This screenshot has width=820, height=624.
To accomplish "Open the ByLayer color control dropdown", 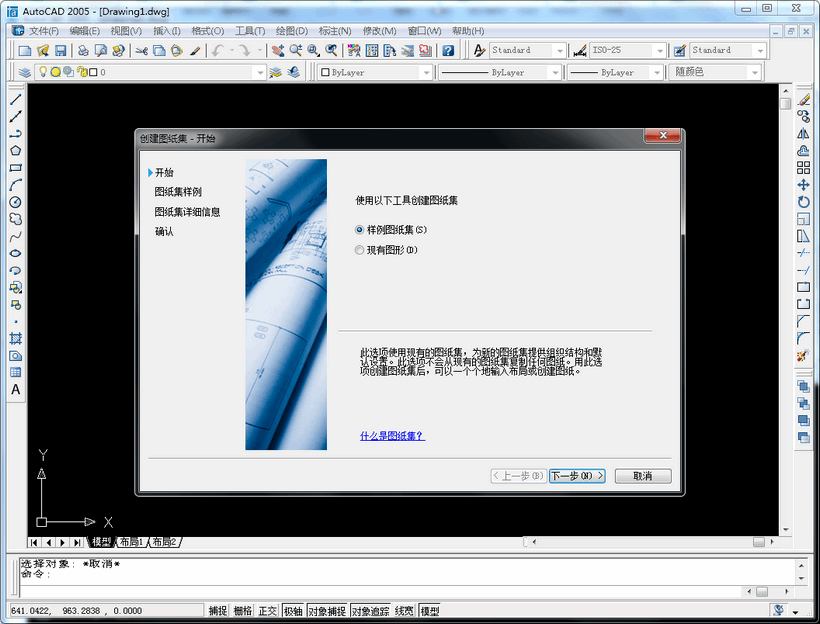I will click(425, 71).
